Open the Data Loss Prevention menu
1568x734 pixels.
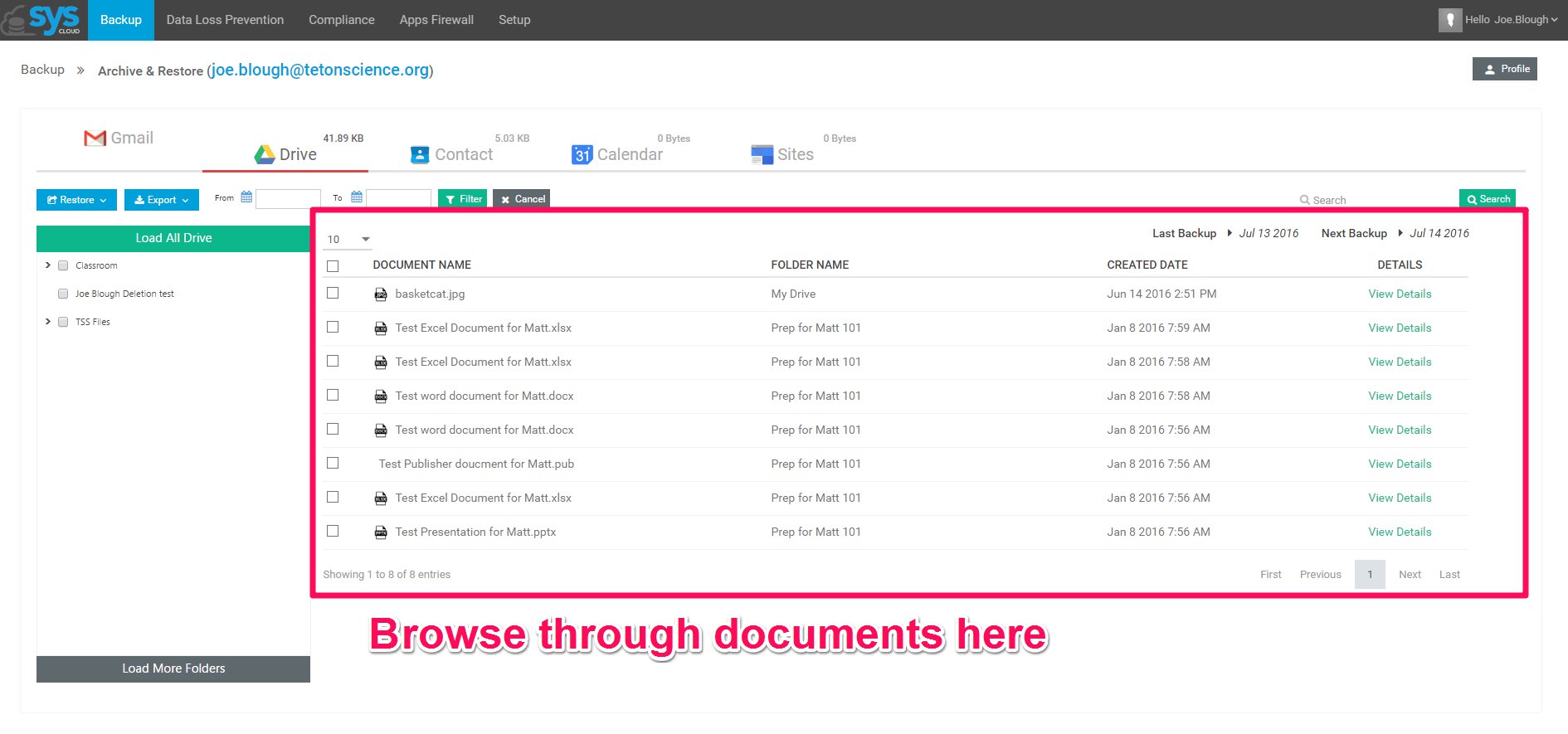(x=225, y=20)
